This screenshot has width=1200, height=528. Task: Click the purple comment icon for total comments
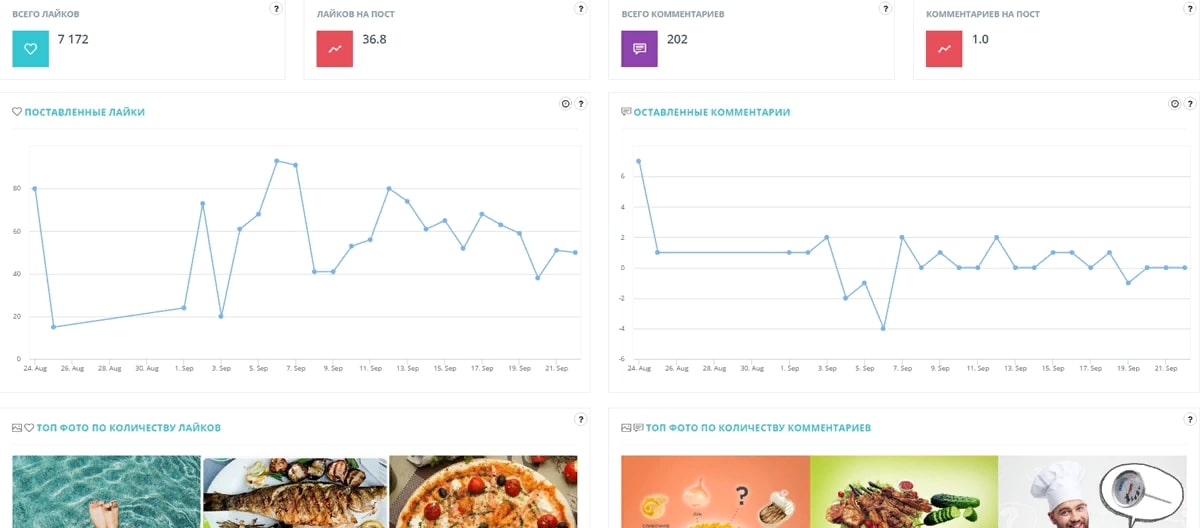639,49
